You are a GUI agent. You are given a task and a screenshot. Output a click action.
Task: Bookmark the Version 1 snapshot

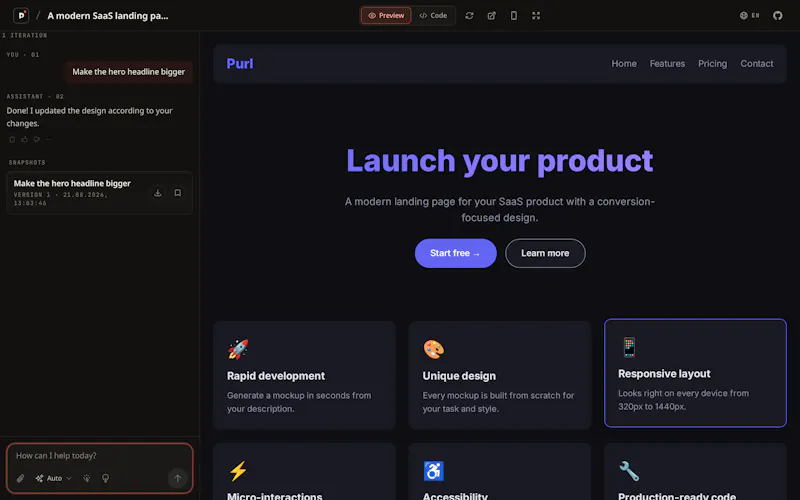(x=178, y=193)
